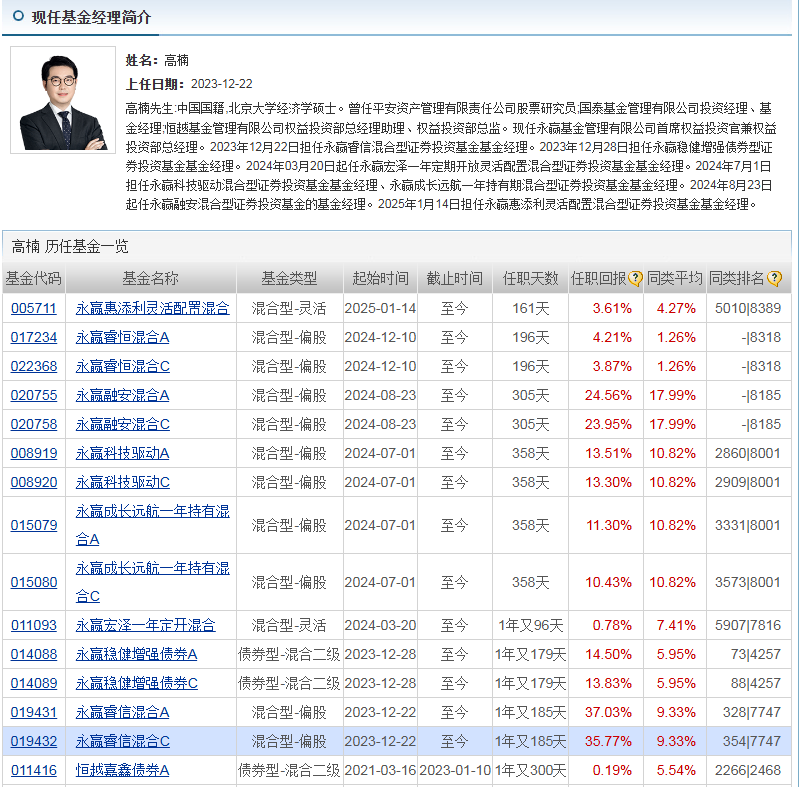This screenshot has width=799, height=787.
Task: Click the 1年又300天 tenure days cell
Action: tap(530, 771)
